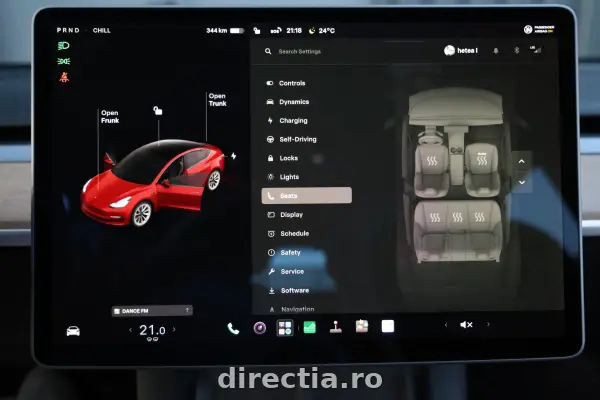Tap the passenger airbag indicator
Screen dimensions: 600x400
pyautogui.click(x=539, y=29)
